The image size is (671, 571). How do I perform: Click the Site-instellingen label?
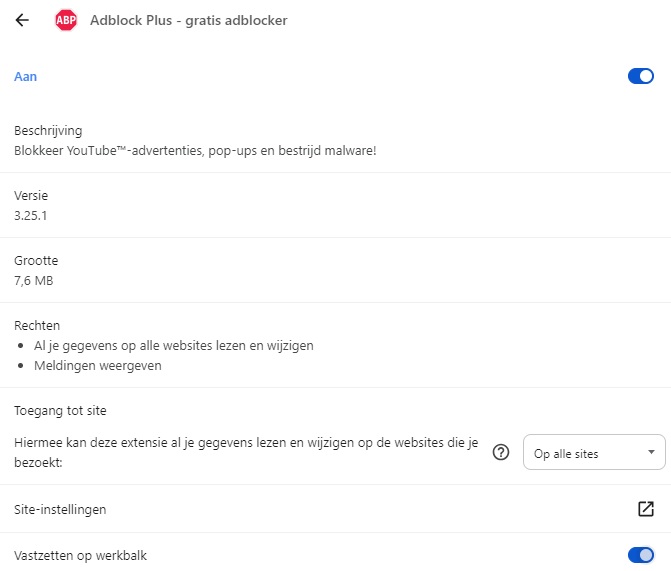click(60, 510)
